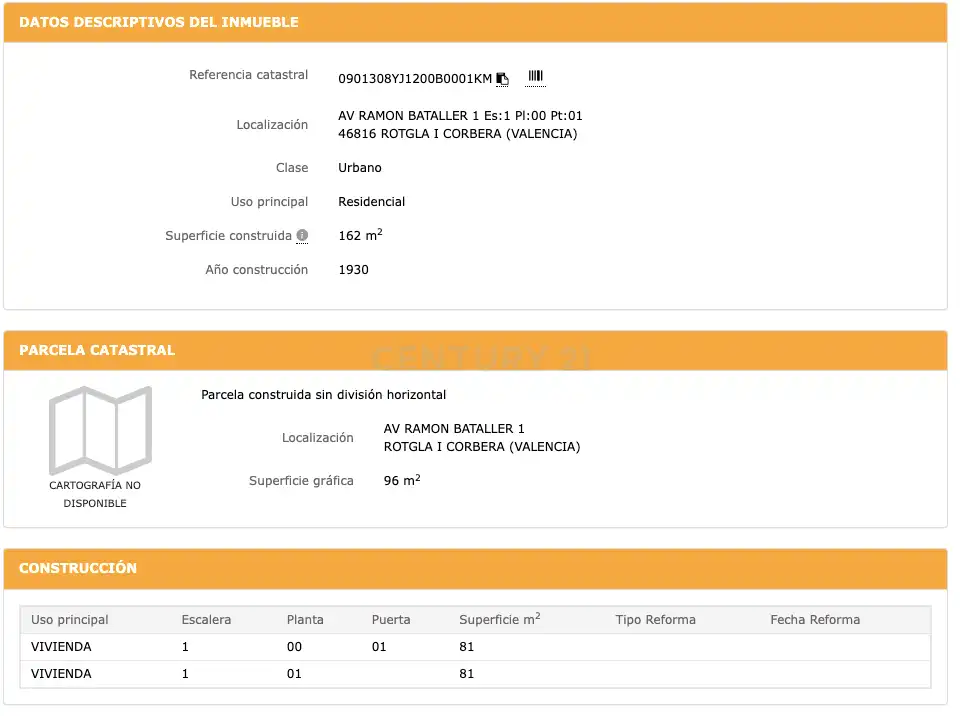Select the first VIVIENDA row, planta 00

tap(475, 647)
